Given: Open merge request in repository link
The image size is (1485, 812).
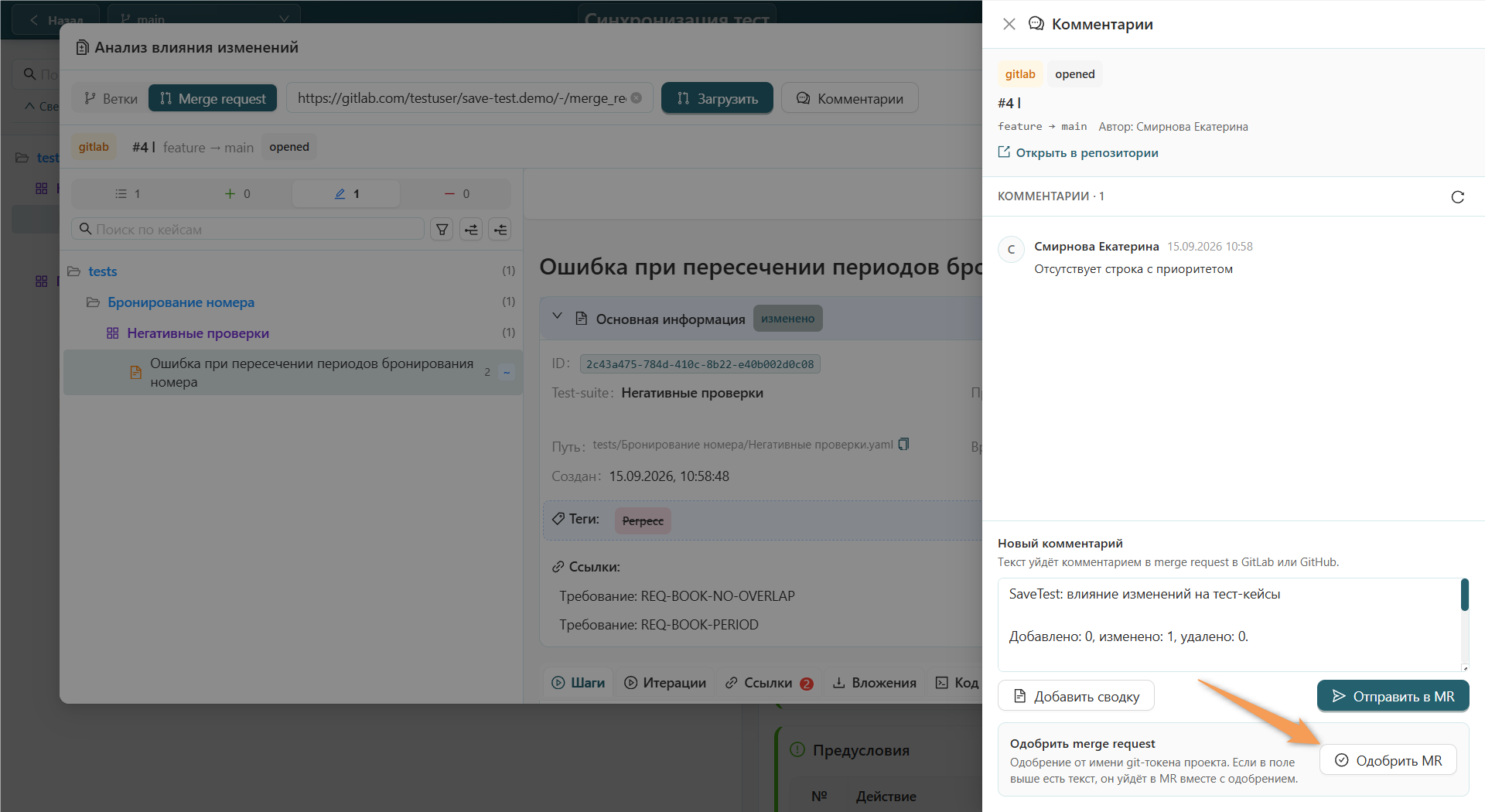Looking at the screenshot, I should [x=1078, y=152].
